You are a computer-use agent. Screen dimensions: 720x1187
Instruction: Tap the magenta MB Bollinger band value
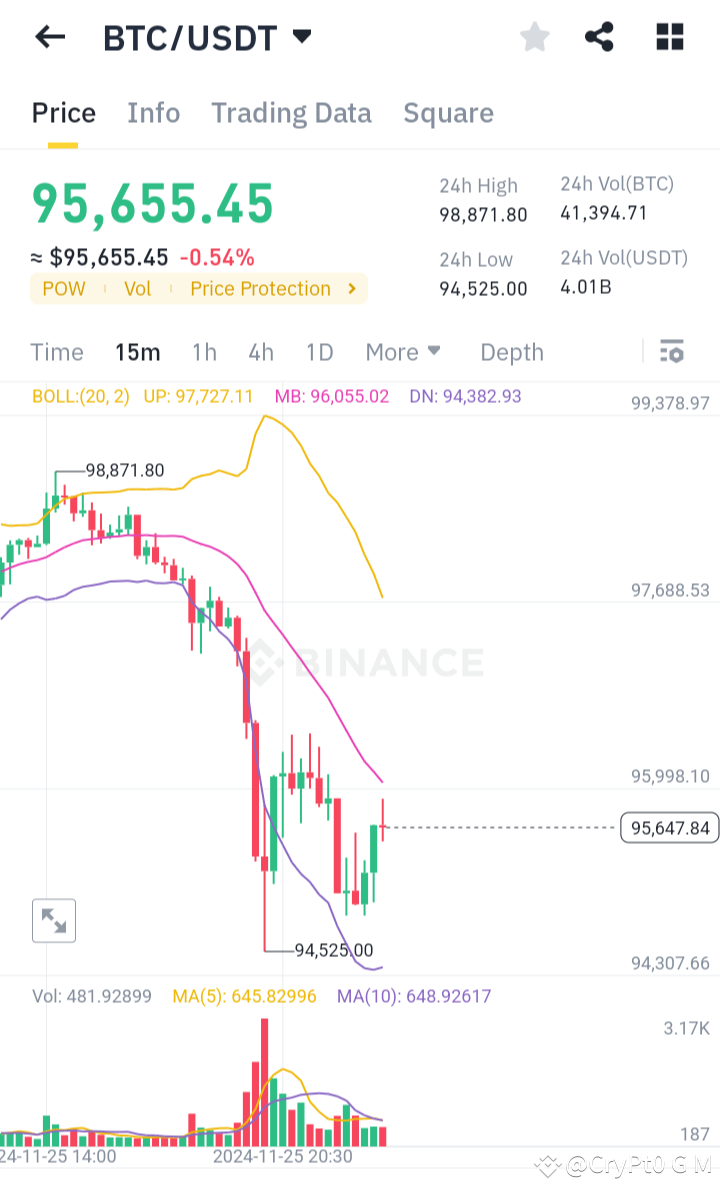point(331,396)
